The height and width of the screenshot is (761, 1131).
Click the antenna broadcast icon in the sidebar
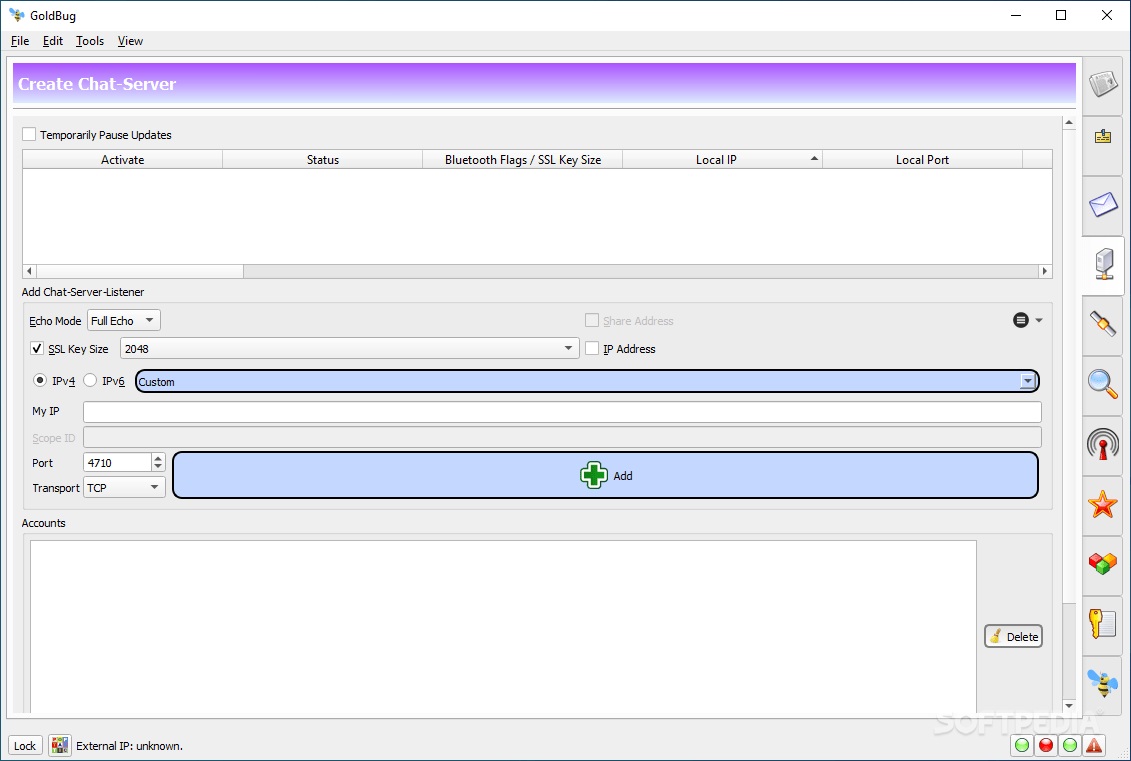tap(1102, 445)
